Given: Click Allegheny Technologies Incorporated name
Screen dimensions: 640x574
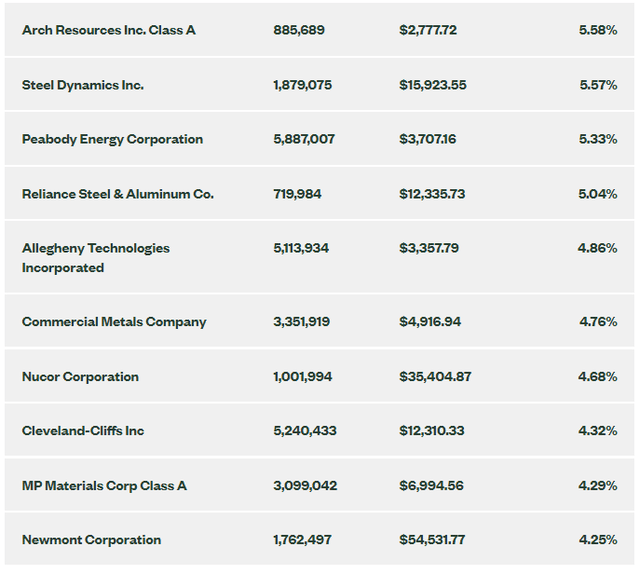Looking at the screenshot, I should click(x=96, y=258).
